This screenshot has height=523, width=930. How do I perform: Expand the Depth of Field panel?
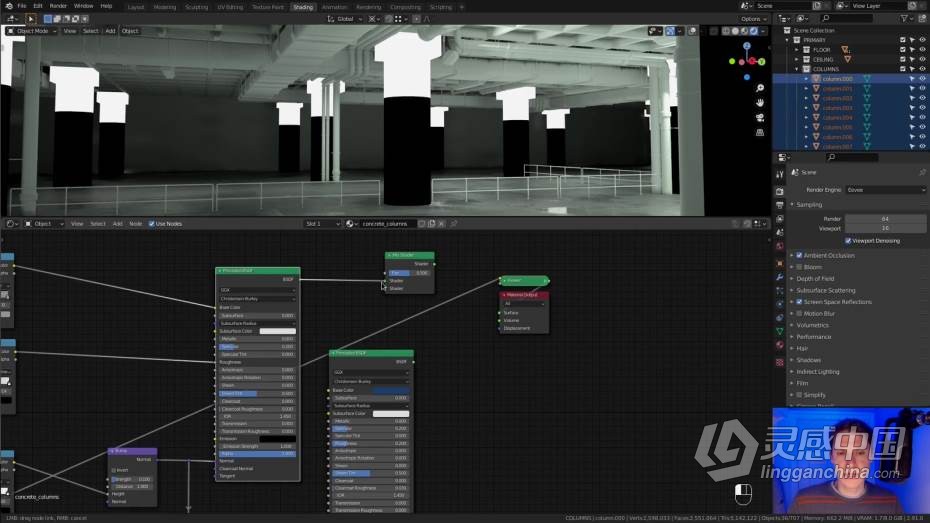[815, 279]
